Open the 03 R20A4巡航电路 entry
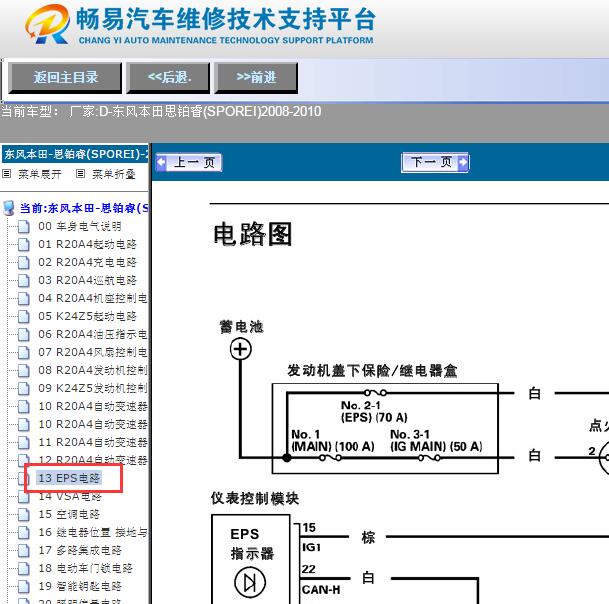The height and width of the screenshot is (604, 609). [87, 280]
